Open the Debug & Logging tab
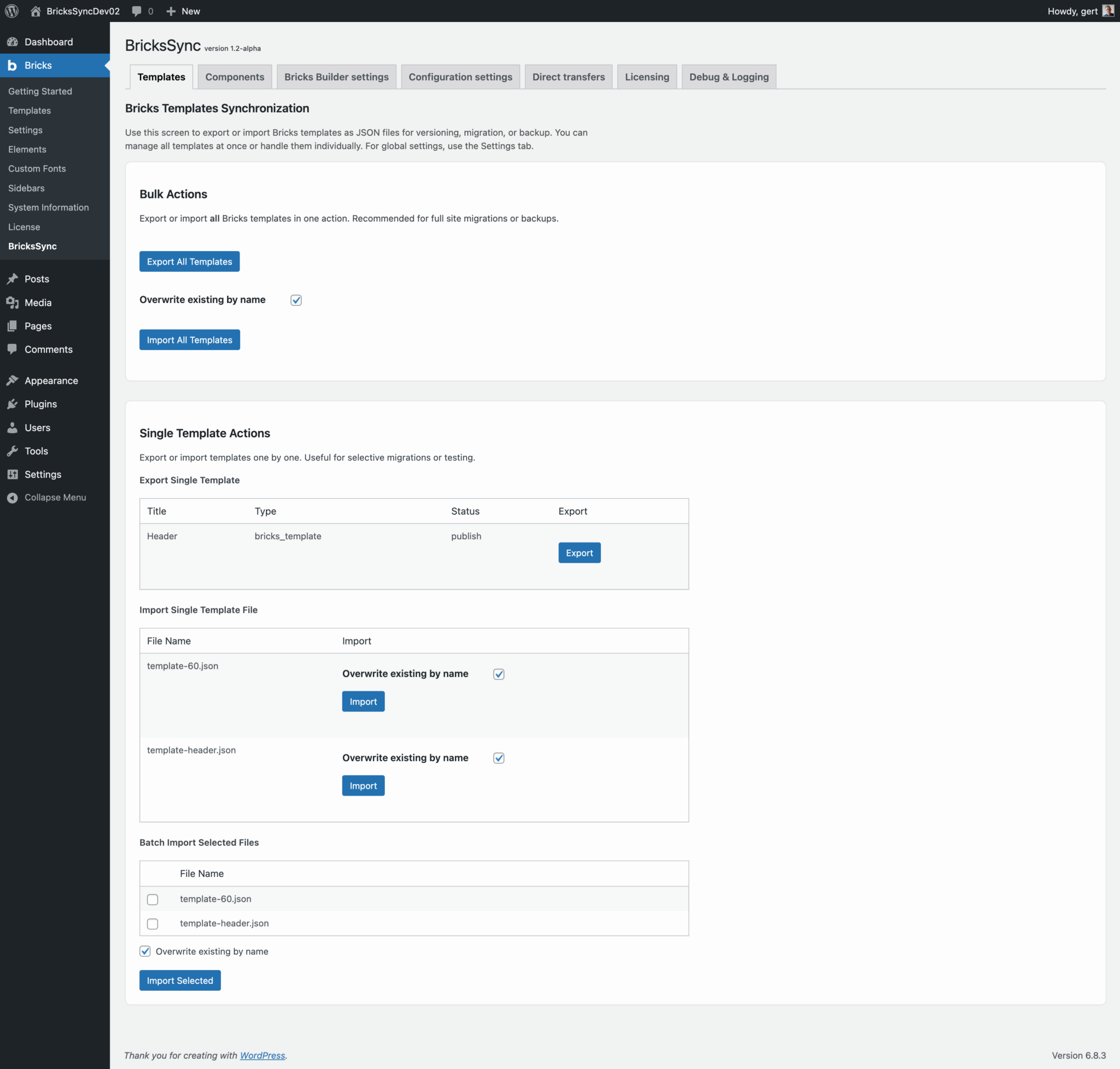Viewport: 1120px width, 1069px height. [728, 77]
